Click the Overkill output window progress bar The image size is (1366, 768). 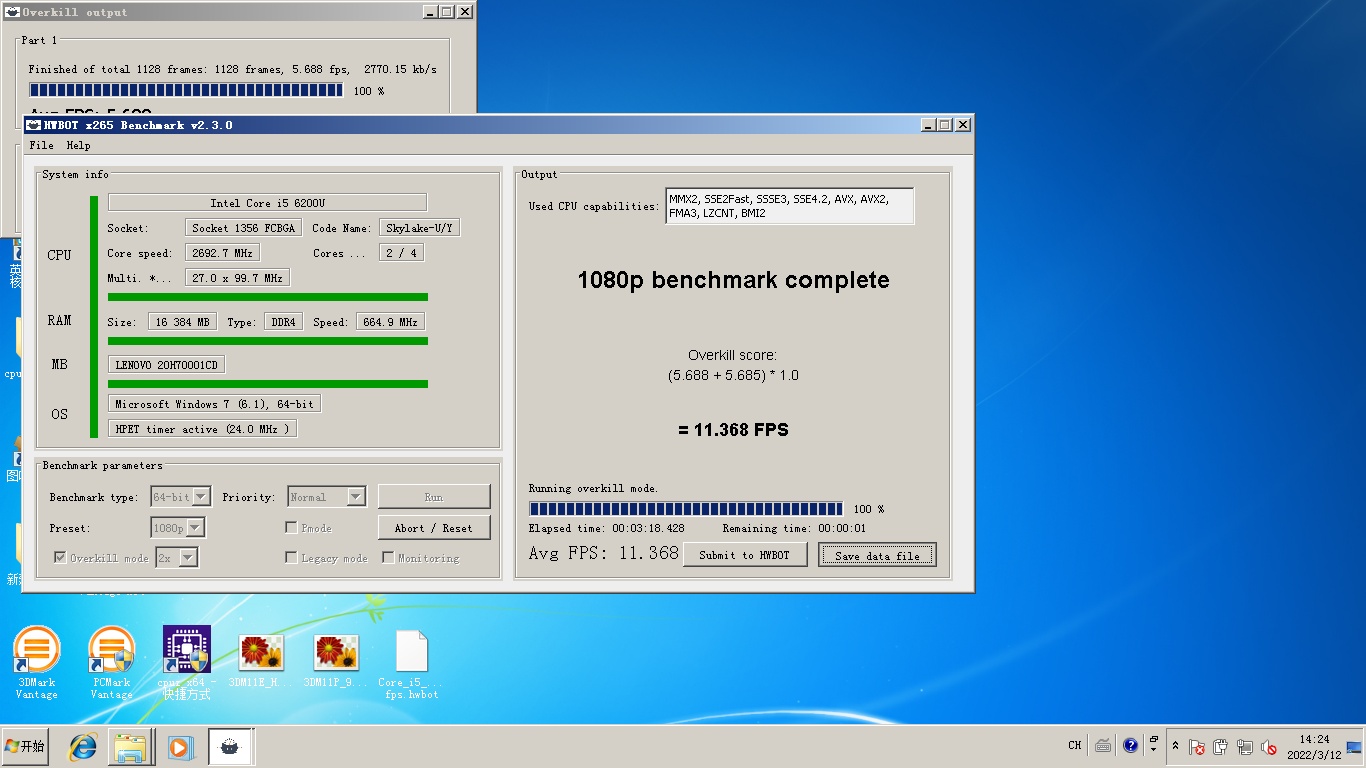coord(187,91)
